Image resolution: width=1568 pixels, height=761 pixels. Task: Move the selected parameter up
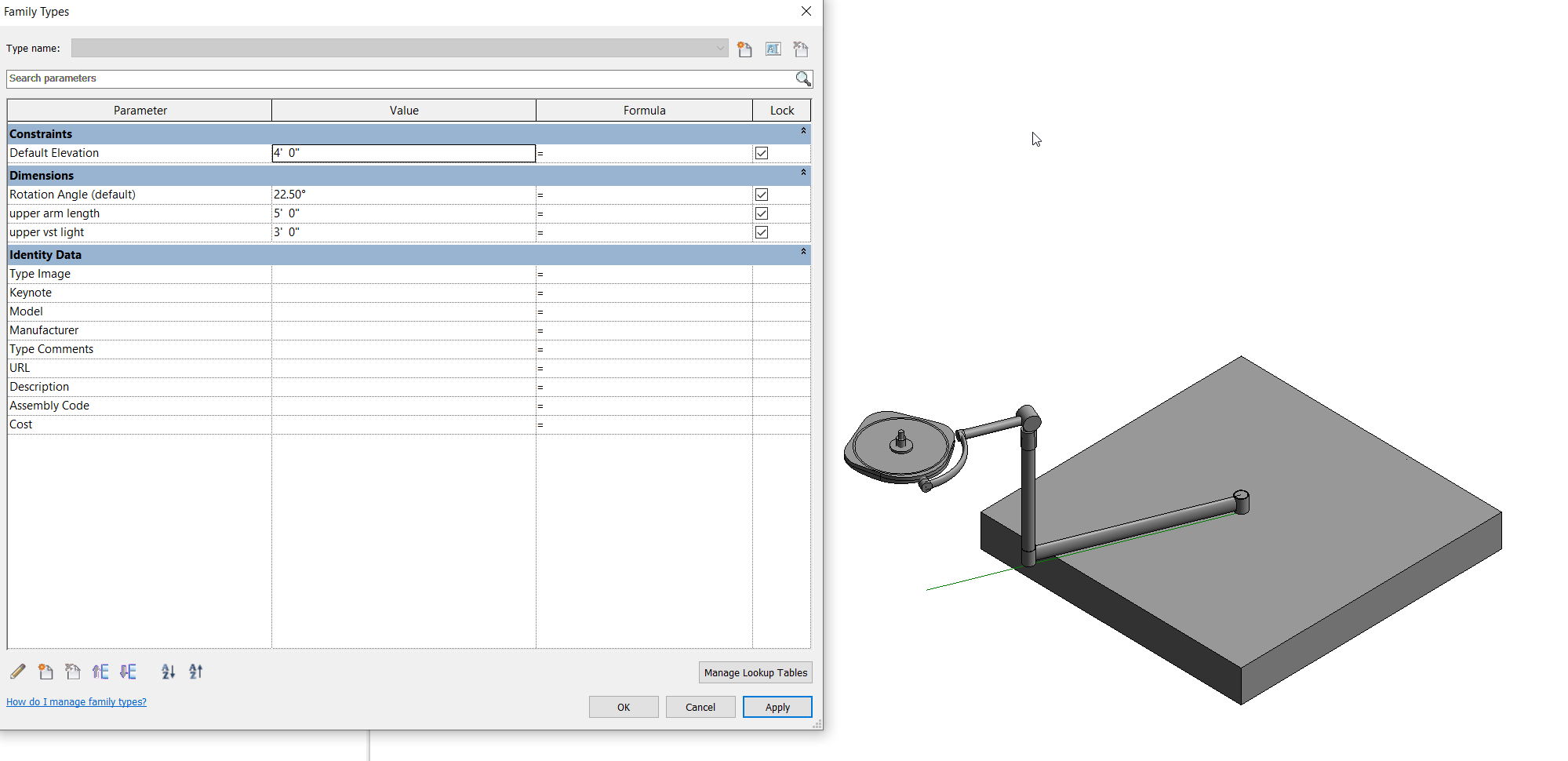[100, 672]
